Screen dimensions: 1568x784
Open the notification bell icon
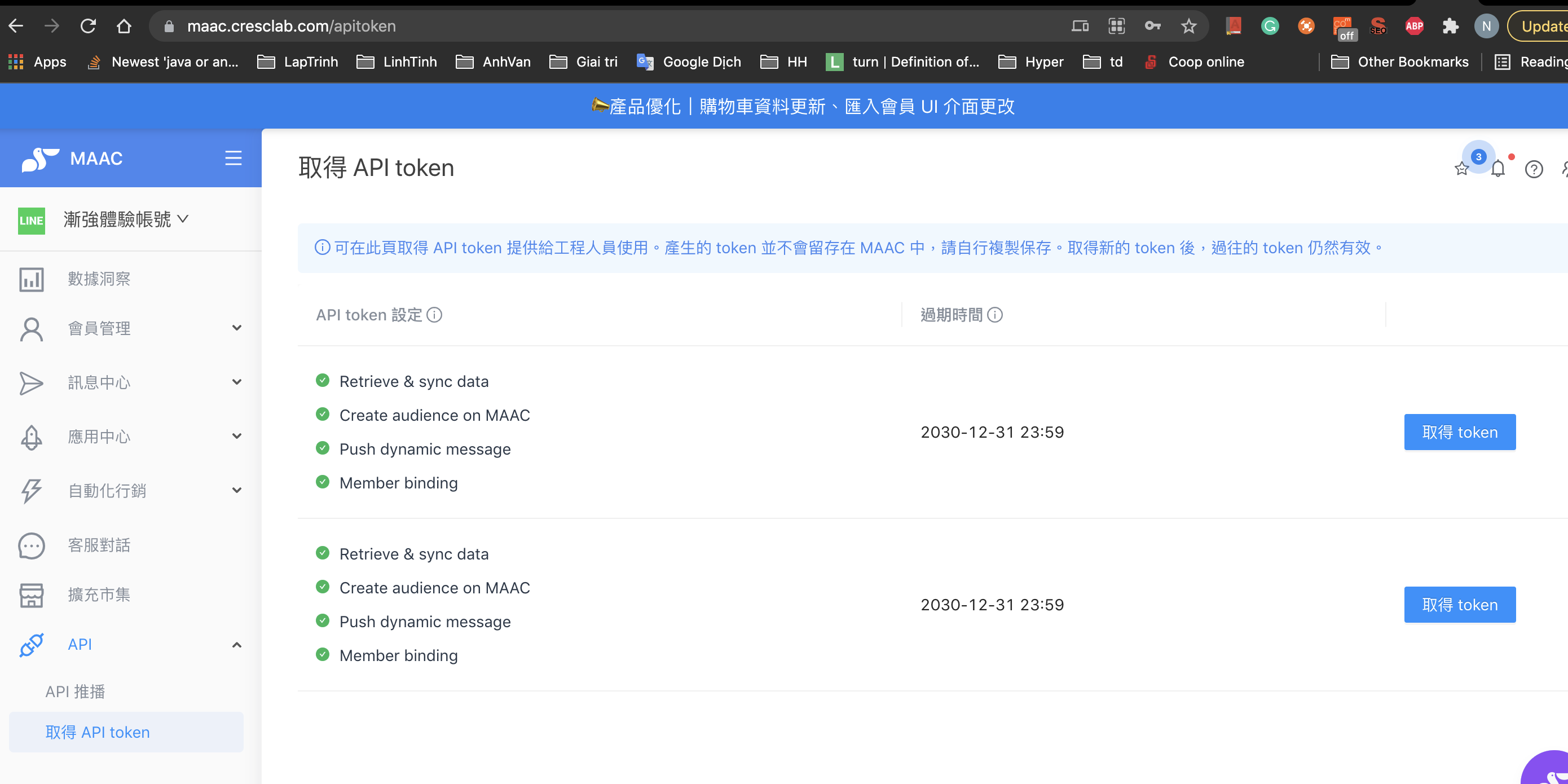coord(1498,169)
